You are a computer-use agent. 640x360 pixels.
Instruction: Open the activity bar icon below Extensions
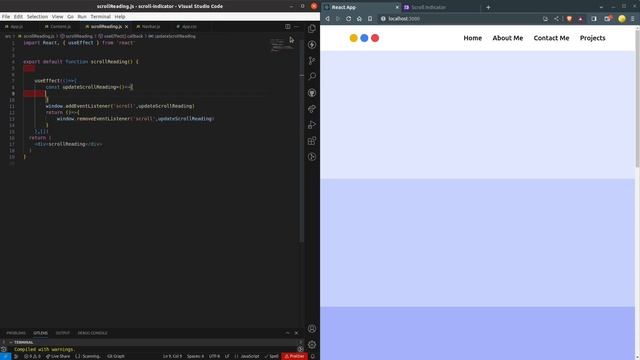[x=312, y=157]
